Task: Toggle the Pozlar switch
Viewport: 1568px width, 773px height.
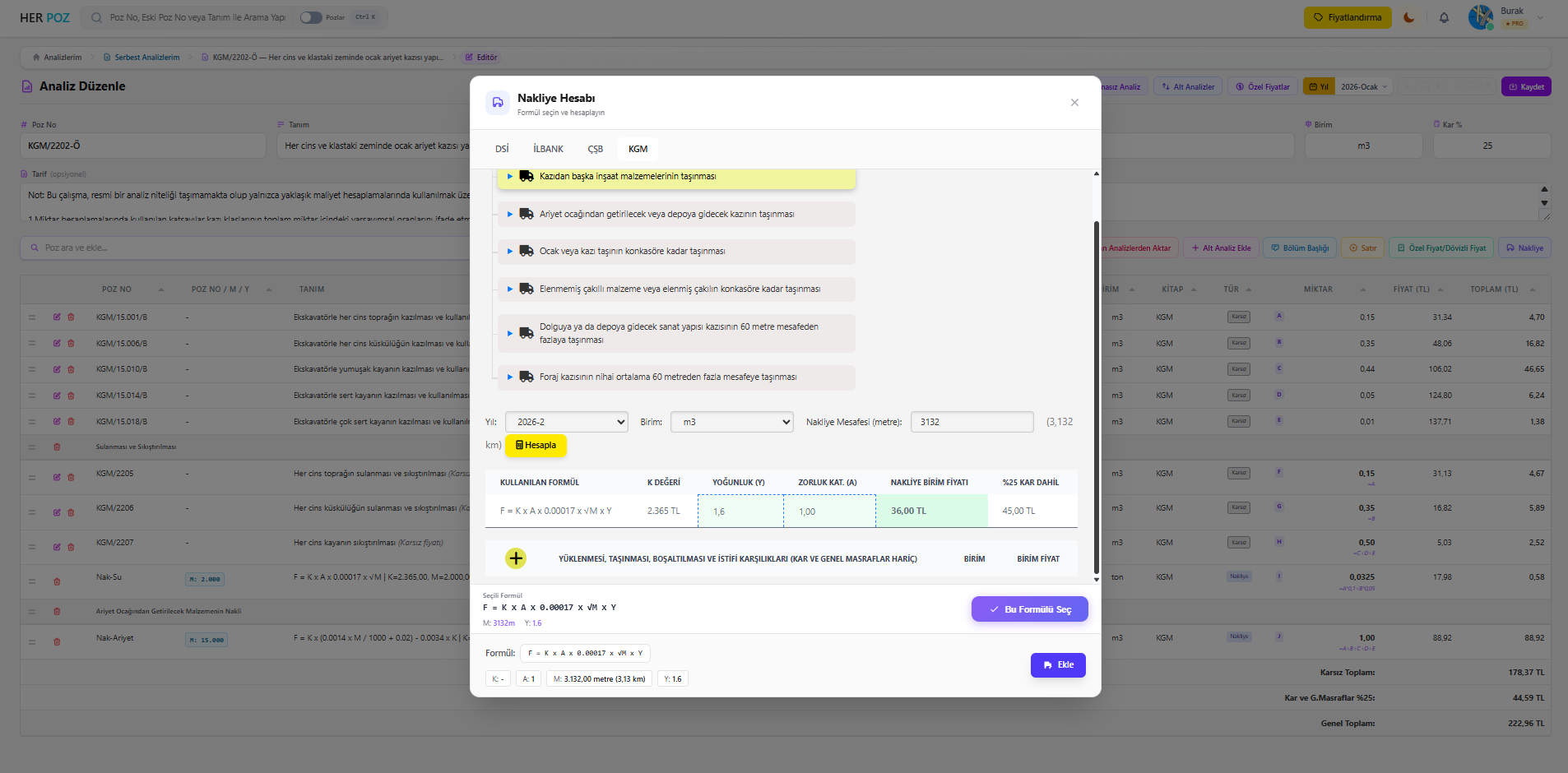Action: 310,17
